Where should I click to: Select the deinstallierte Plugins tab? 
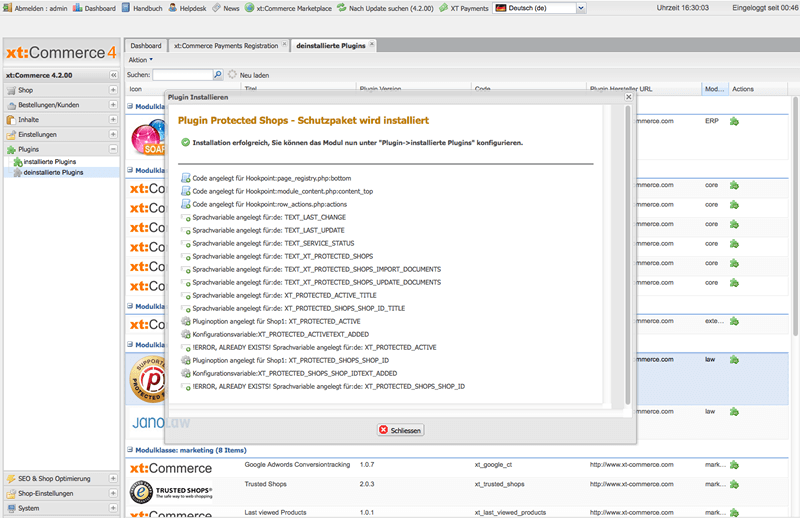tap(331, 45)
